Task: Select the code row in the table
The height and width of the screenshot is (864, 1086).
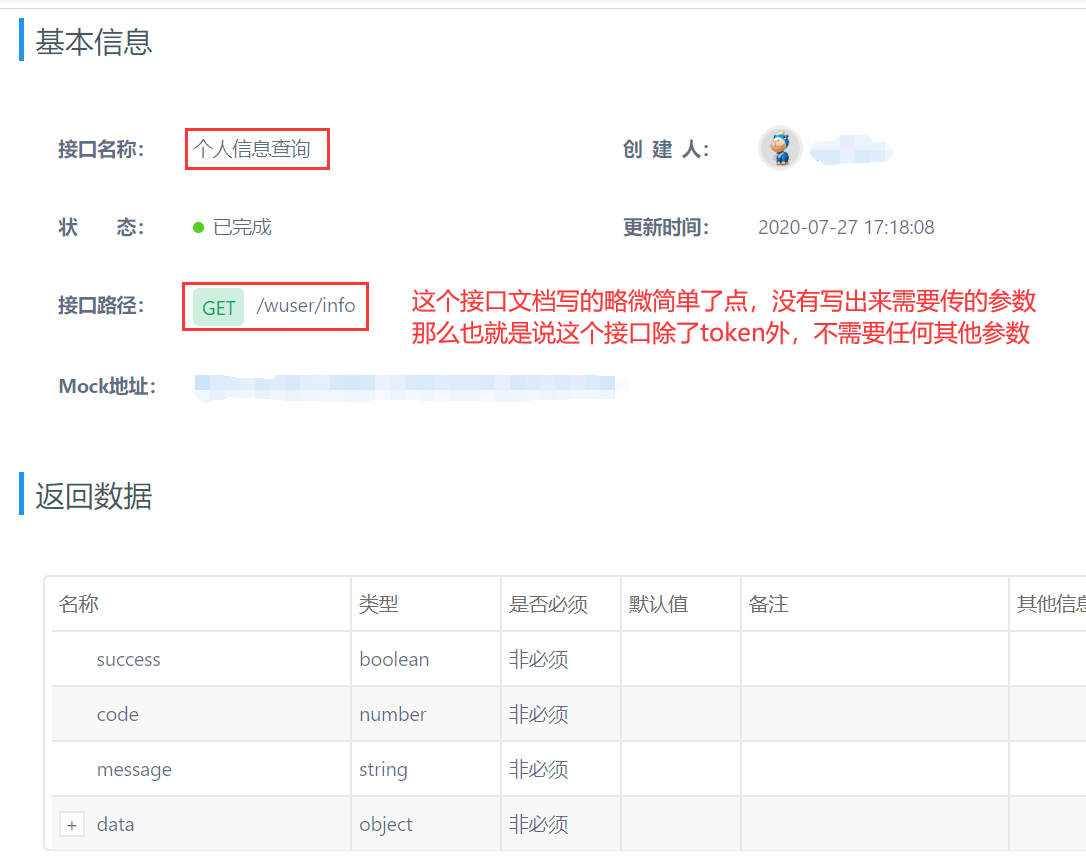Action: pos(117,714)
